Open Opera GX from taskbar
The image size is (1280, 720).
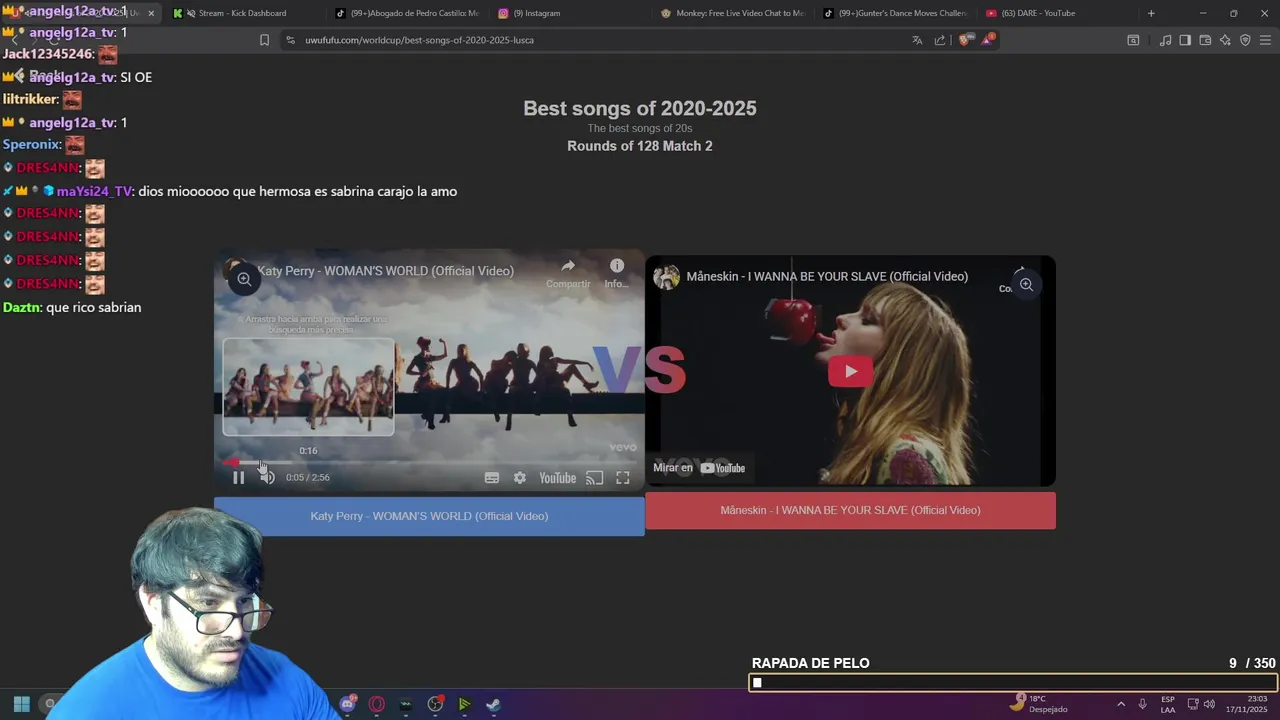click(377, 704)
